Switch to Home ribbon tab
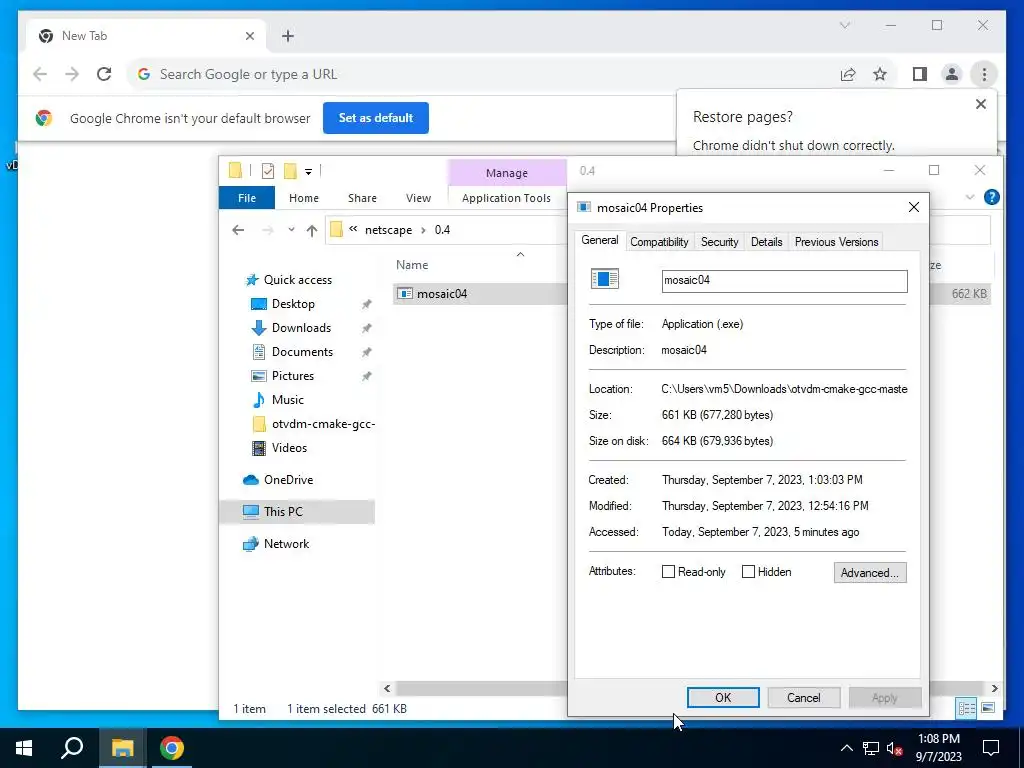Image resolution: width=1024 pixels, height=768 pixels. pyautogui.click(x=304, y=198)
